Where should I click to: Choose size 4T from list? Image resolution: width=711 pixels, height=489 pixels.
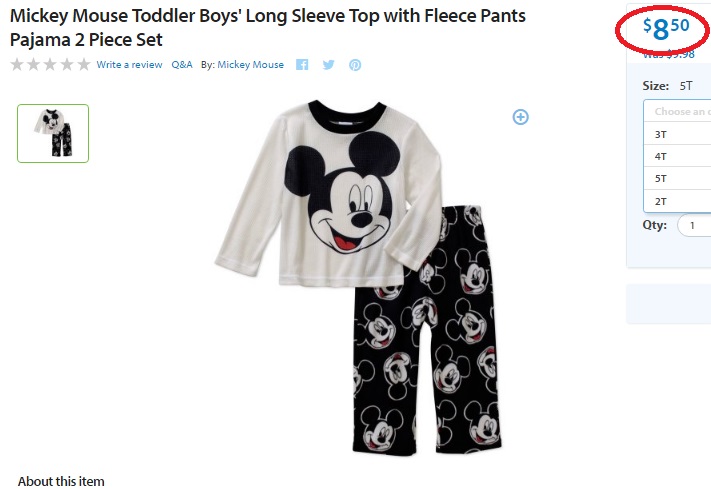677,156
